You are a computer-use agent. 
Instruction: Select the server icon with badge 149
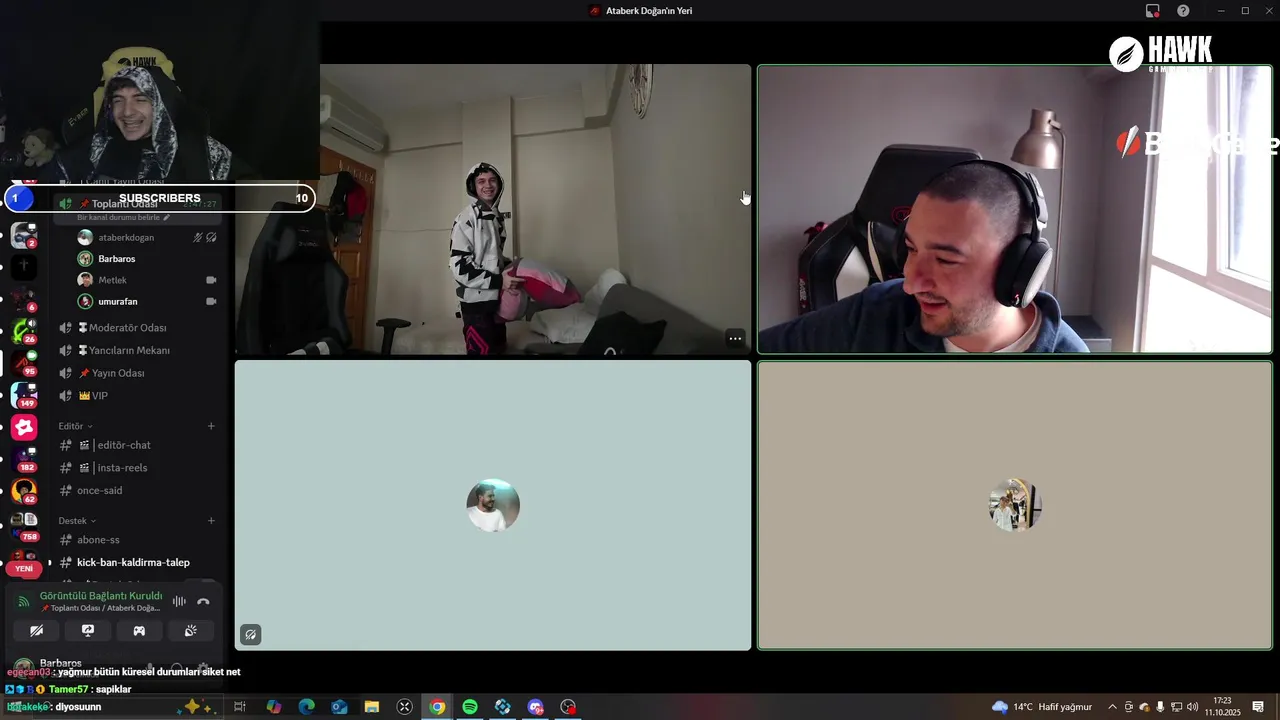pos(24,395)
